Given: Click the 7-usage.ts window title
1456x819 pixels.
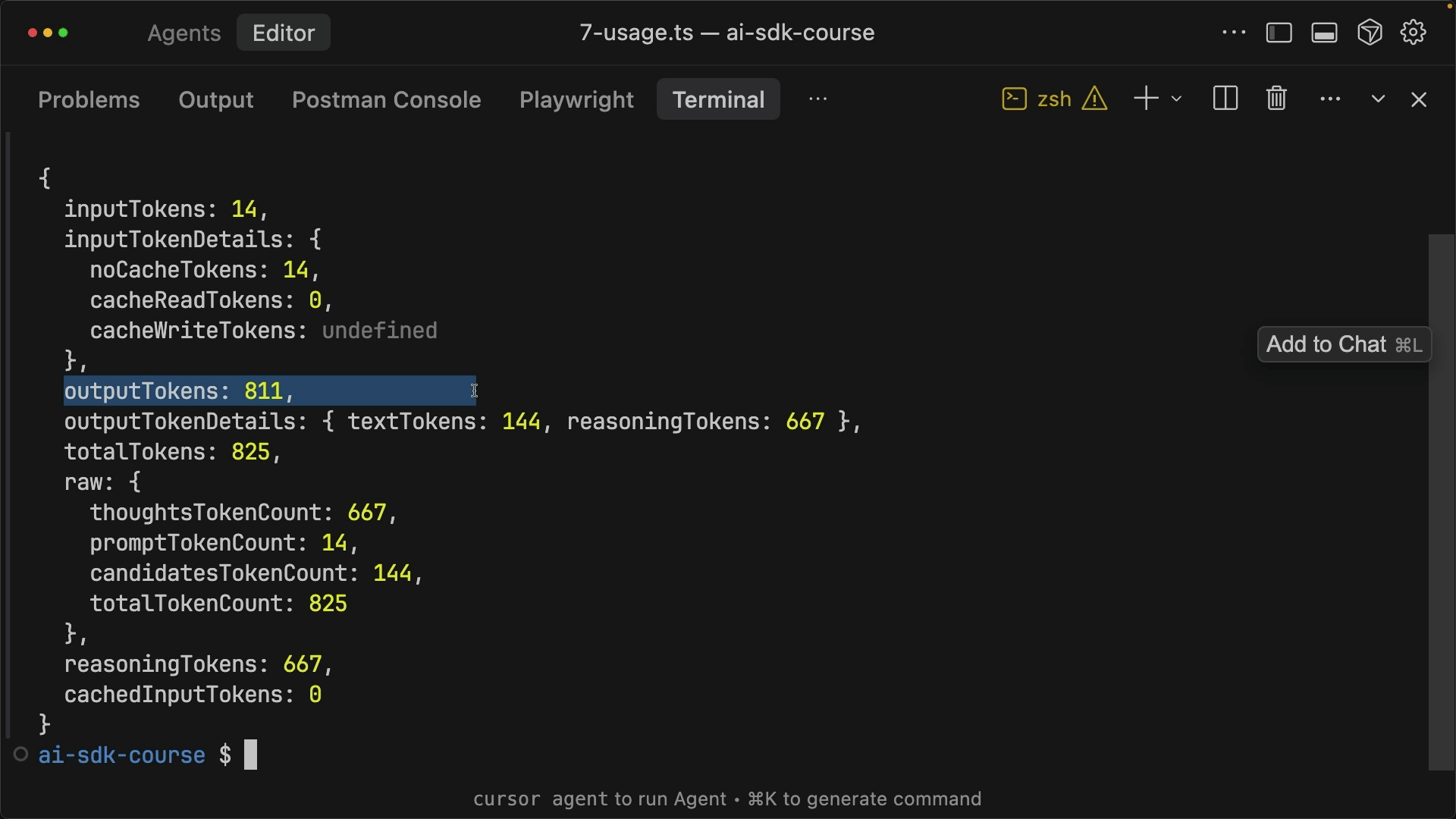Looking at the screenshot, I should pos(726,33).
